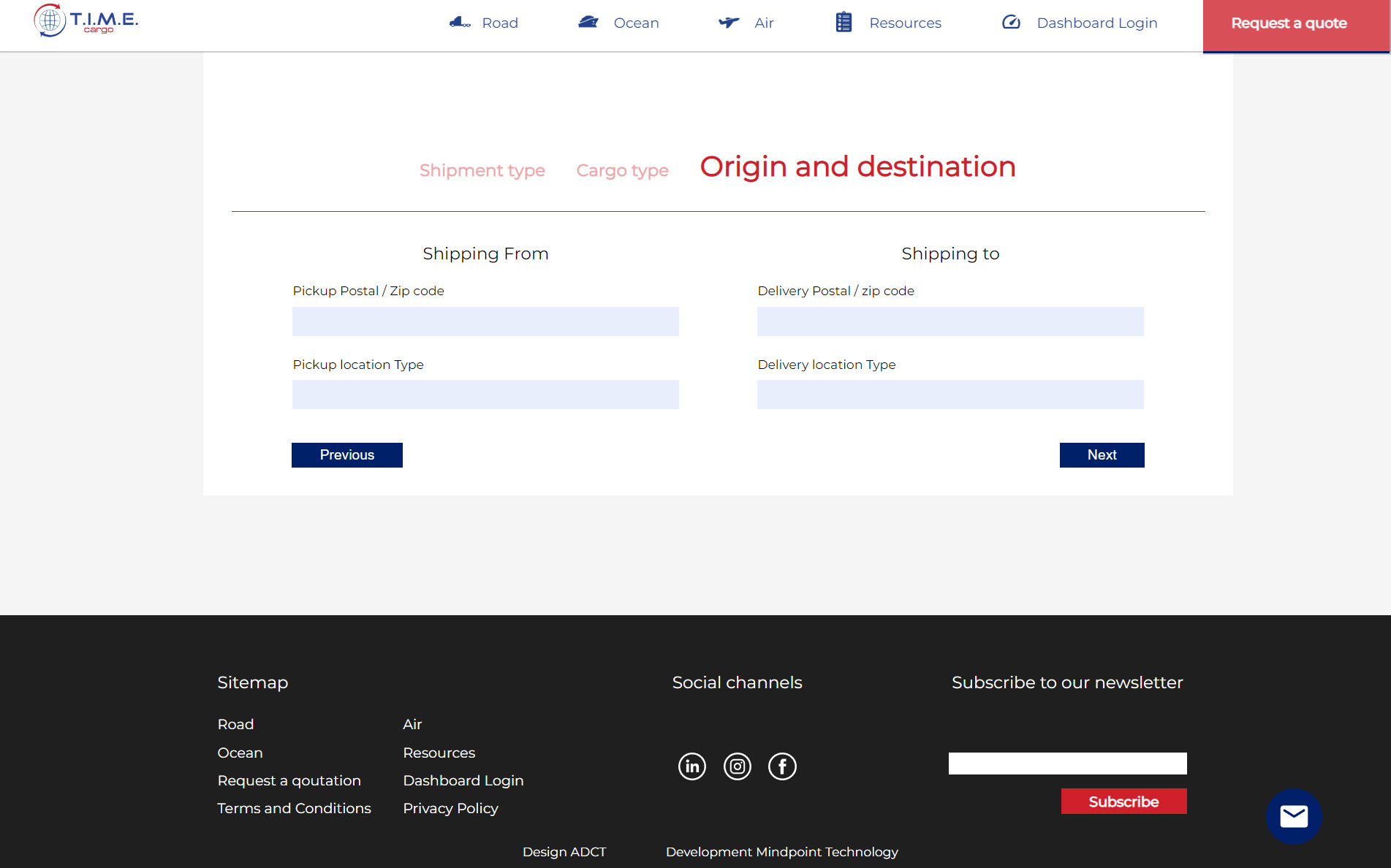The width and height of the screenshot is (1391, 868).
Task: Click the Request a quote button
Action: pos(1289,23)
